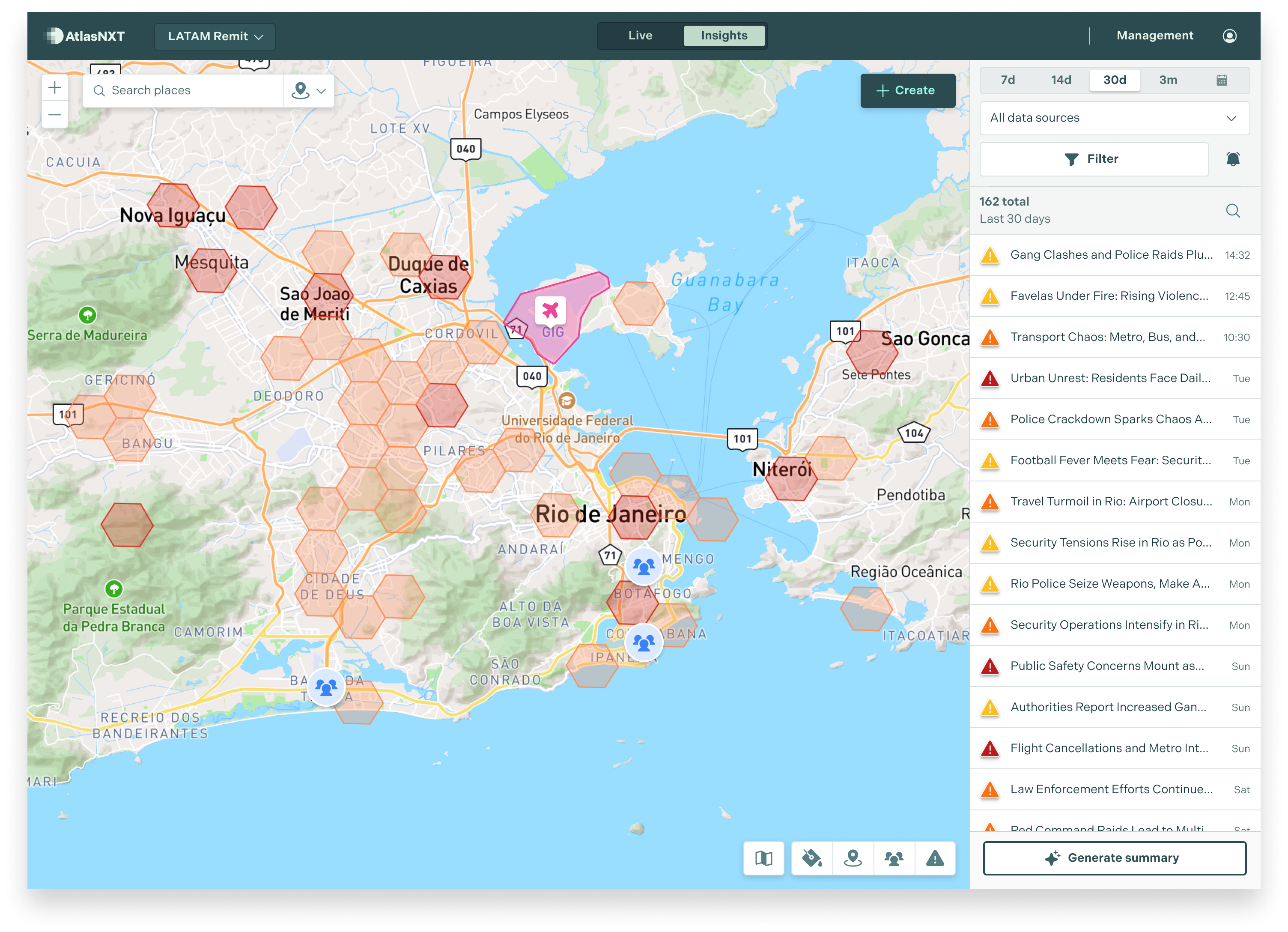Click the Parque Estadual da Pedra Branca marker
Screen dimensions: 1288x932
(113, 588)
